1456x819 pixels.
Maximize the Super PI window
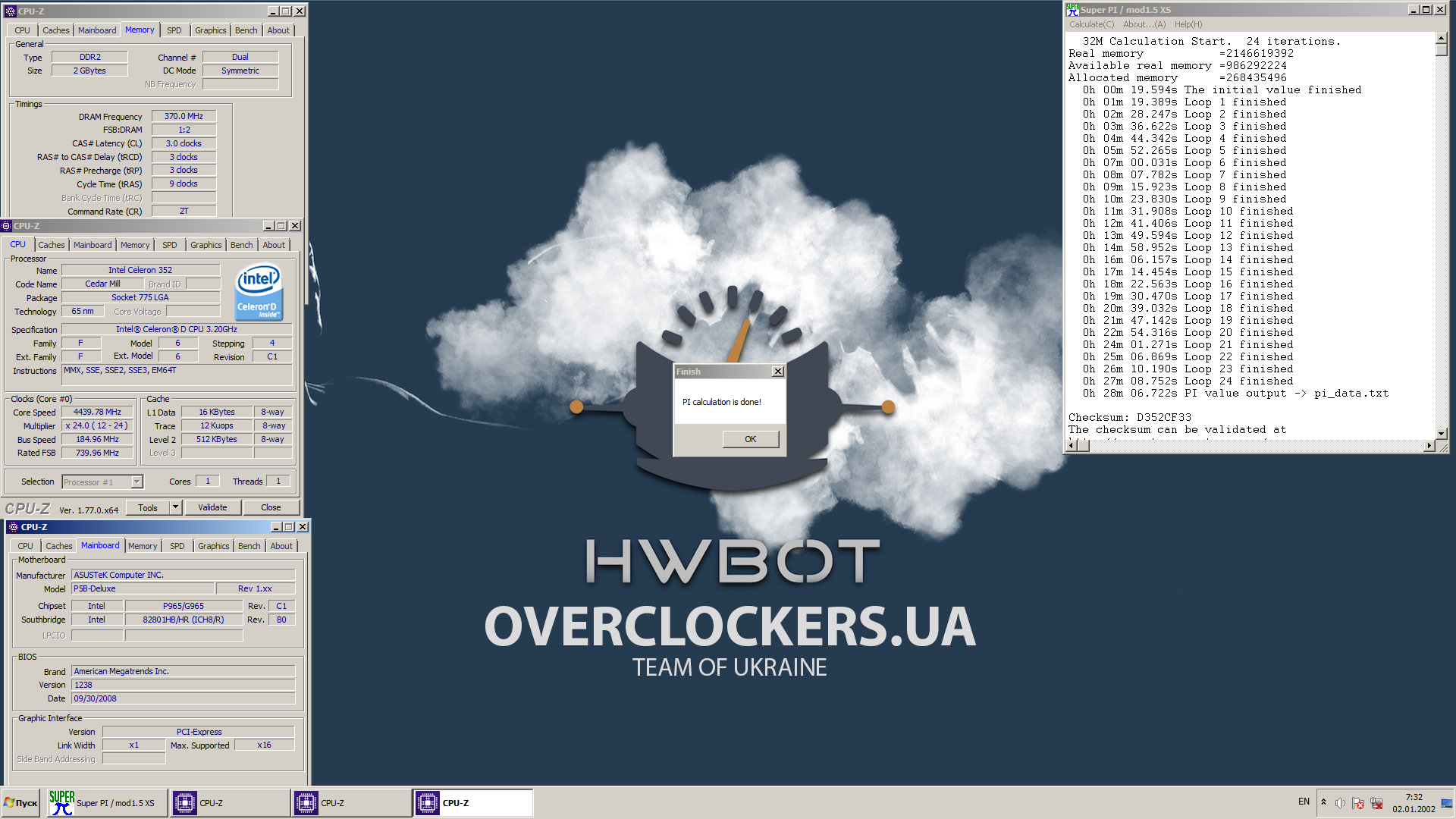tap(1426, 10)
